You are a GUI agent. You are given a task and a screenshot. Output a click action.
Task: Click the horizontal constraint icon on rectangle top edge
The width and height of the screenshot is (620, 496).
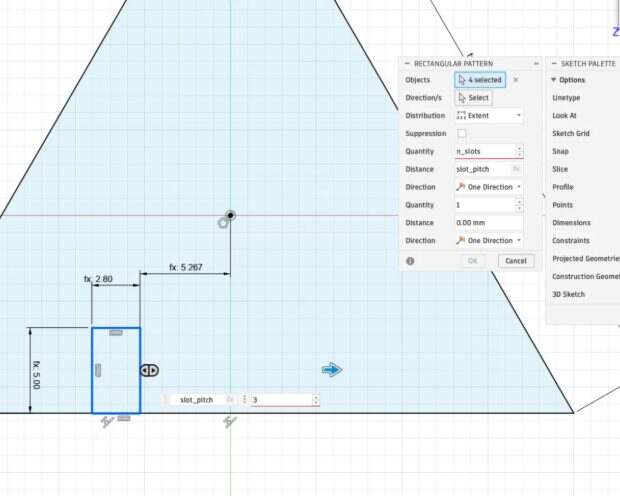tap(116, 333)
